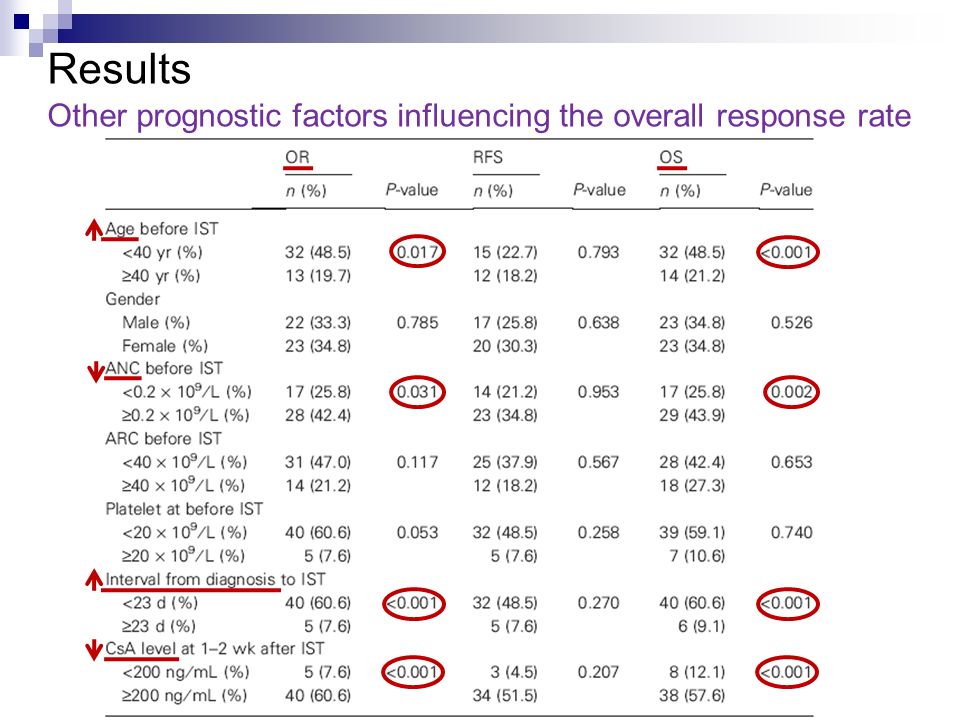Select the 'ARC before IST' row heading
The width and height of the screenshot is (960, 720).
coord(163,438)
